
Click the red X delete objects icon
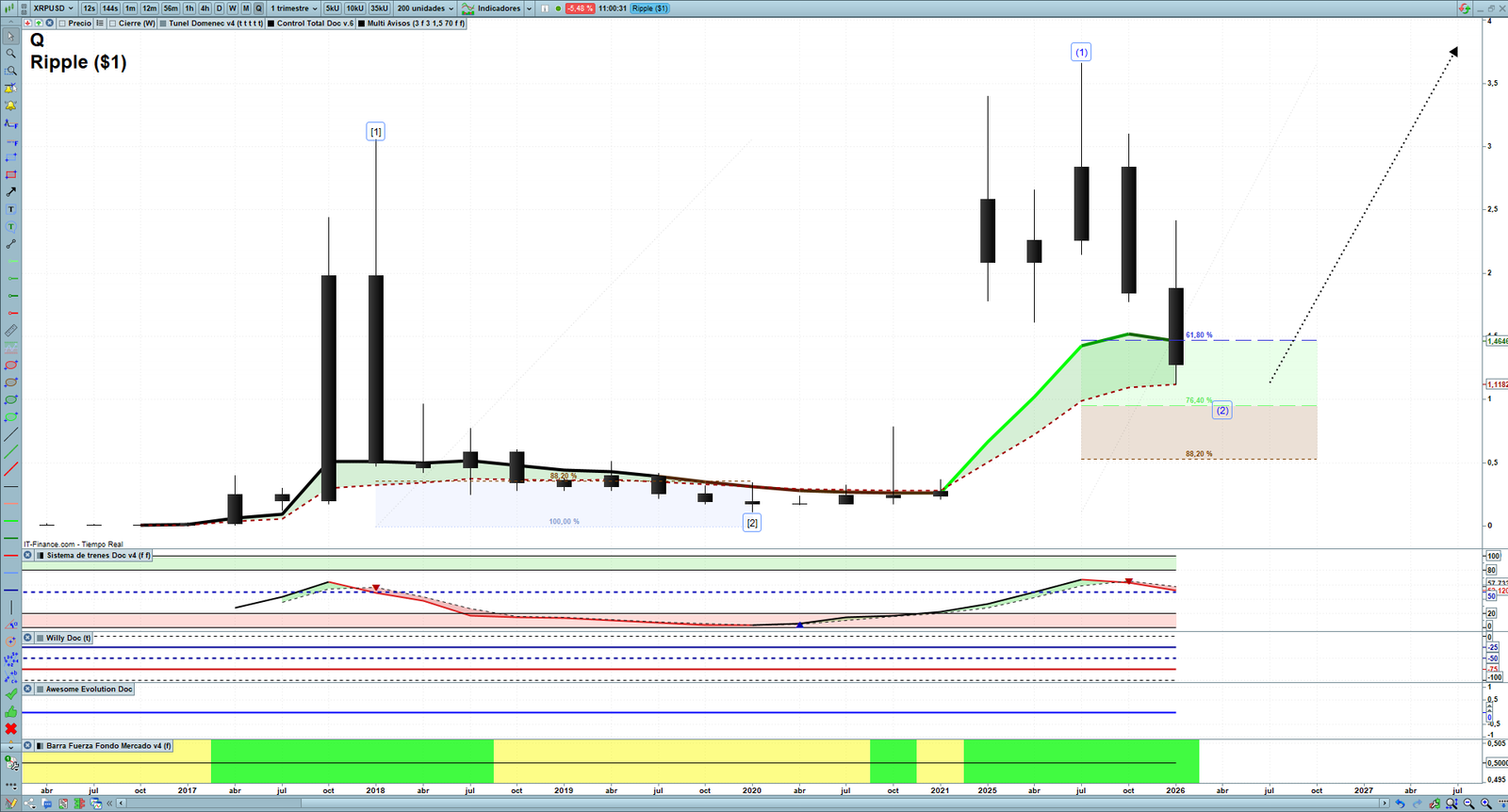coord(10,729)
